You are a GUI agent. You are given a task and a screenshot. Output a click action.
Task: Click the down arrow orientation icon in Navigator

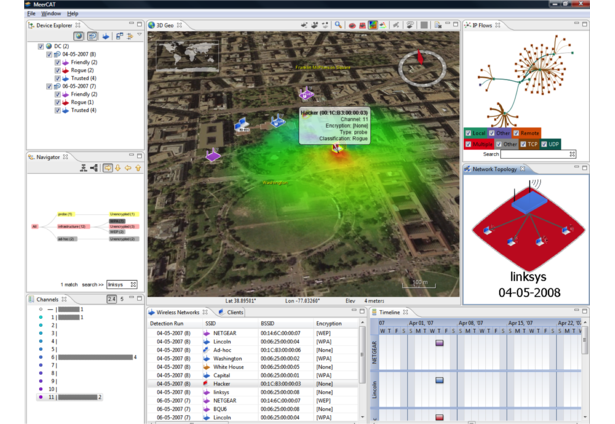(x=118, y=168)
